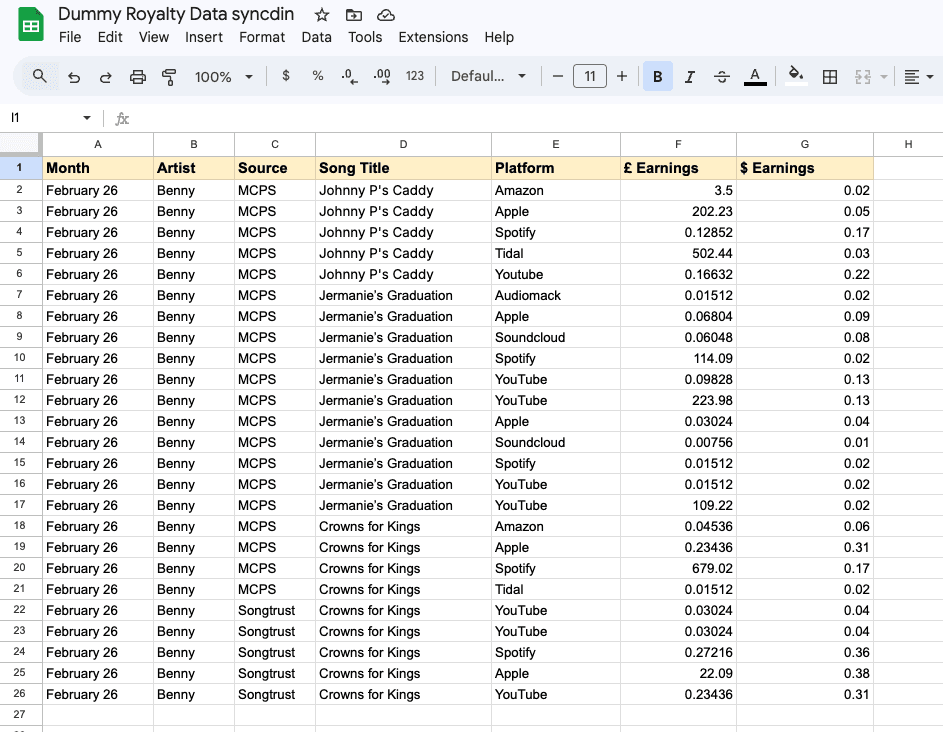Select the Month header cell
Viewport: 943px width, 732px height.
pos(98,168)
